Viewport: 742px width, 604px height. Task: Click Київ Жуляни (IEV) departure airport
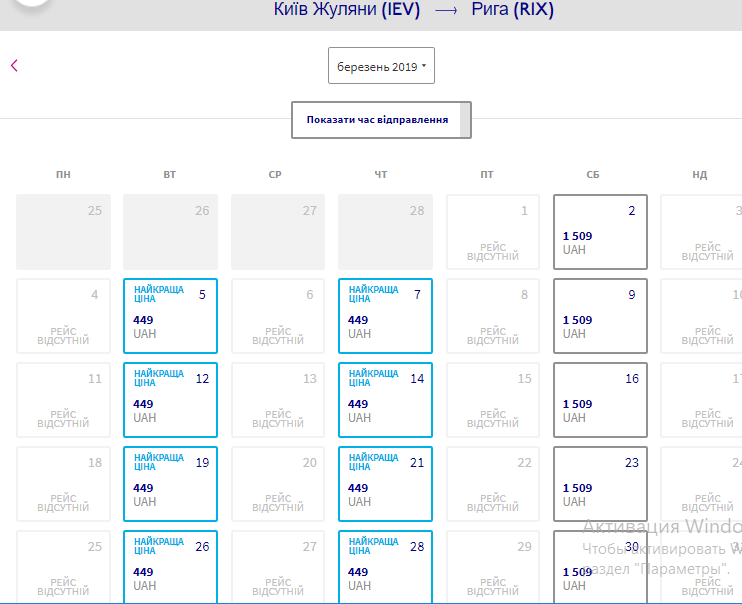click(x=347, y=10)
